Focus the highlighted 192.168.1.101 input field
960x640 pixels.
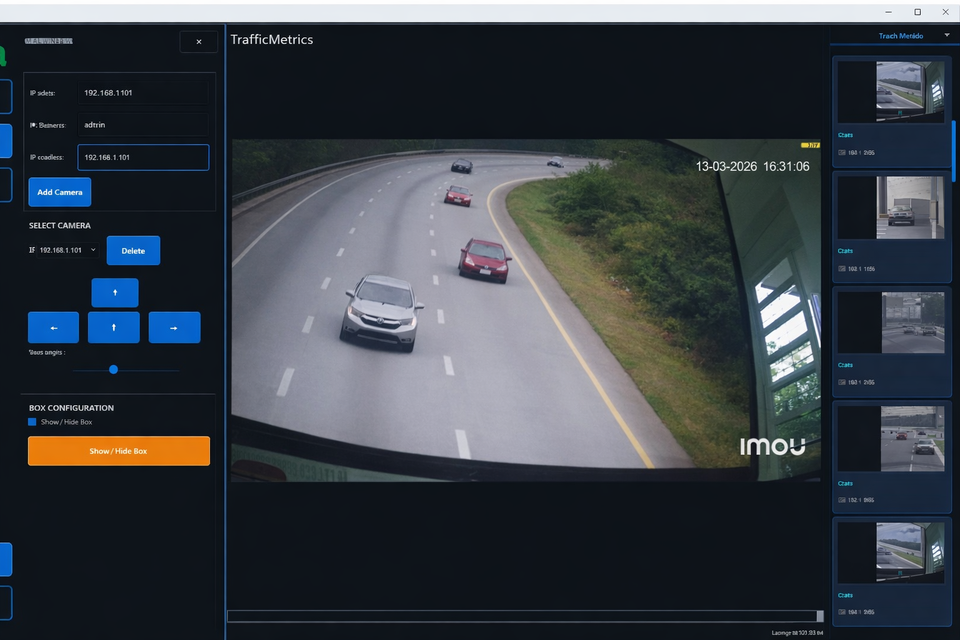[x=143, y=157]
